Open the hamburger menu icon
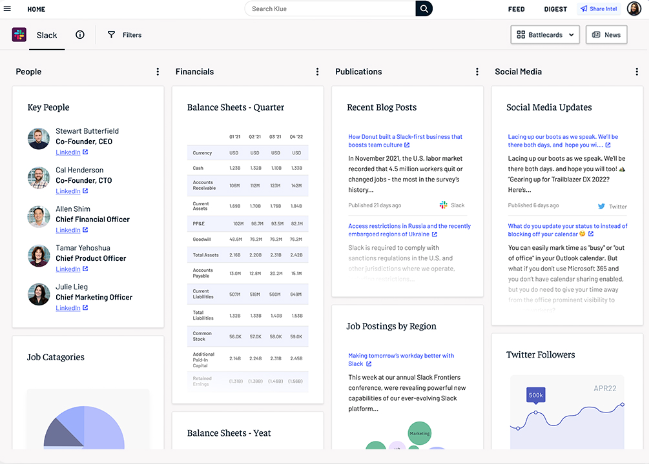This screenshot has height=464, width=649. (x=7, y=9)
